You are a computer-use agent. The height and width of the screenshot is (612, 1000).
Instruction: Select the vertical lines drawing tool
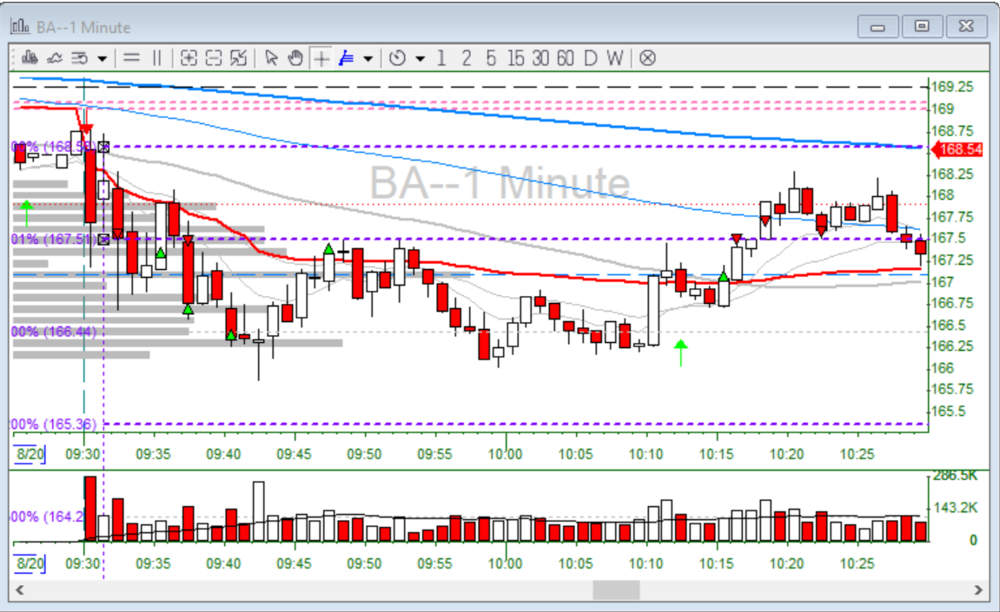[x=156, y=58]
